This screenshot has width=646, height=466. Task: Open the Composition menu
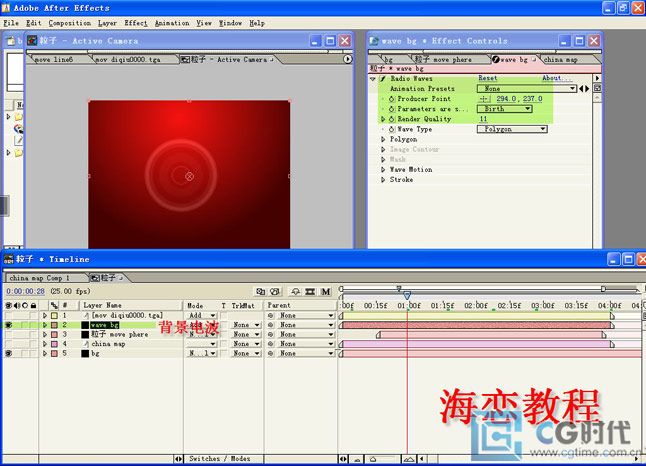click(x=70, y=23)
